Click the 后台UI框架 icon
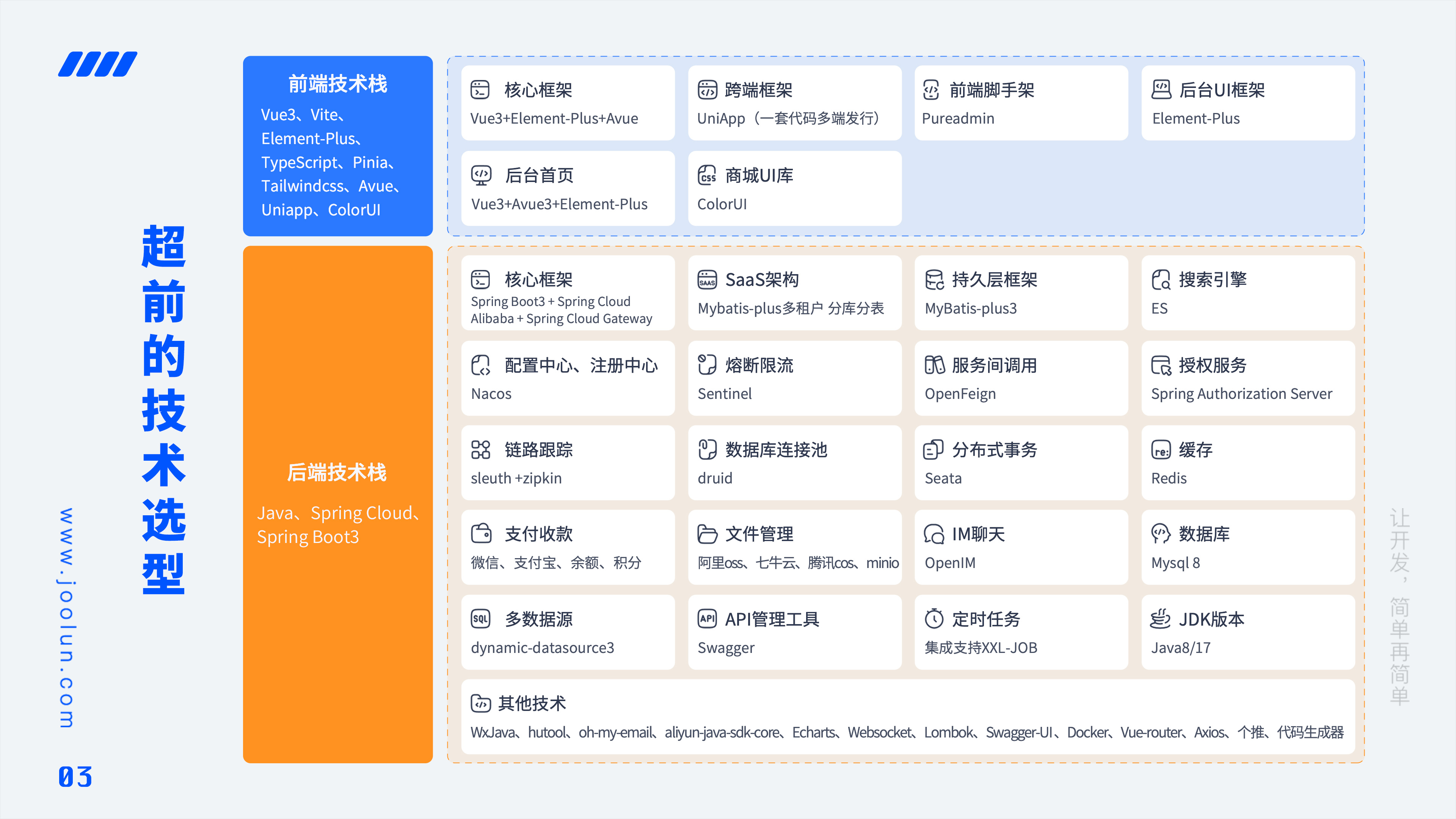Viewport: 1456px width, 819px height. tap(1161, 89)
